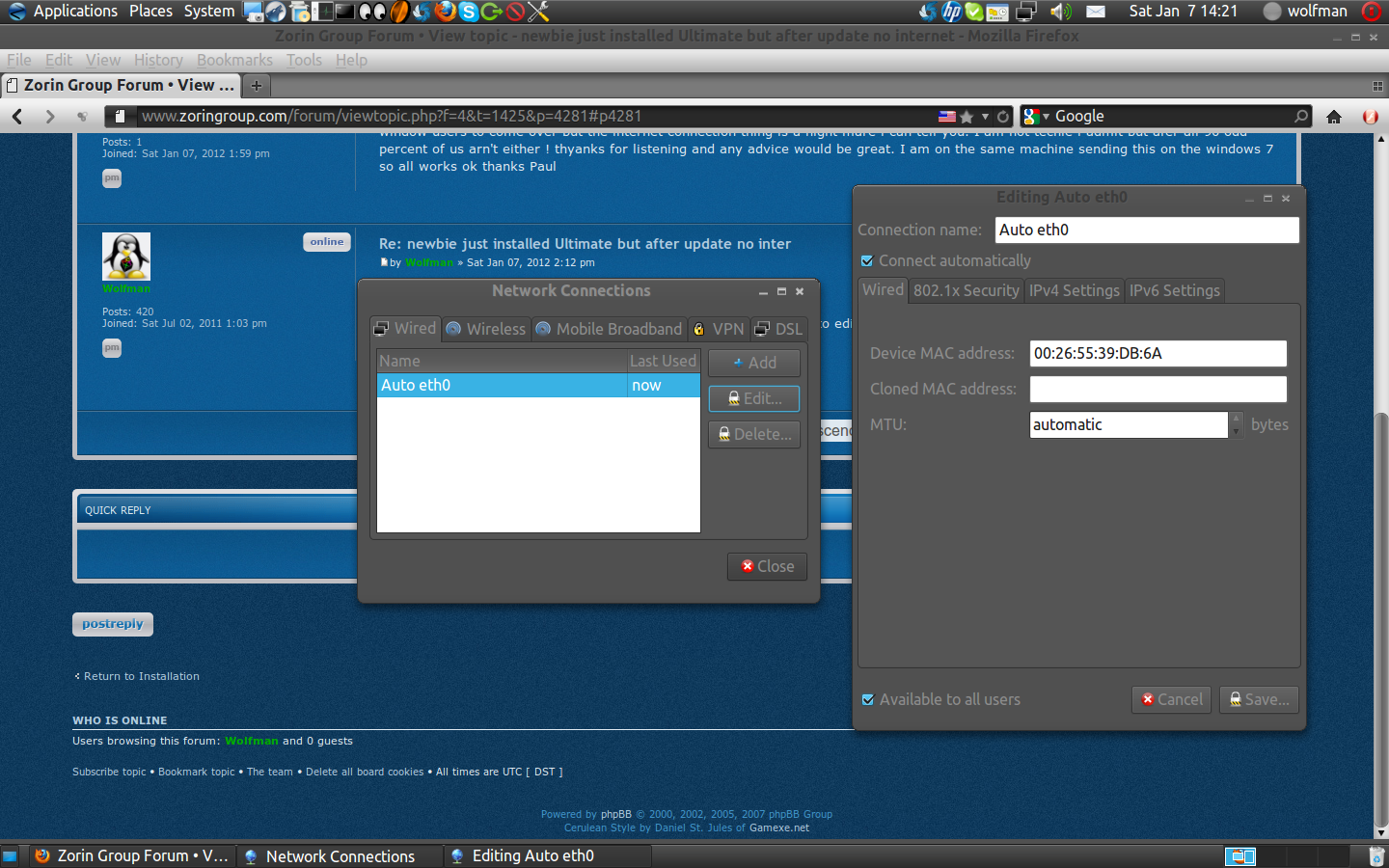The image size is (1389, 868).
Task: Click Subscribe topic link
Action: pyautogui.click(x=109, y=772)
